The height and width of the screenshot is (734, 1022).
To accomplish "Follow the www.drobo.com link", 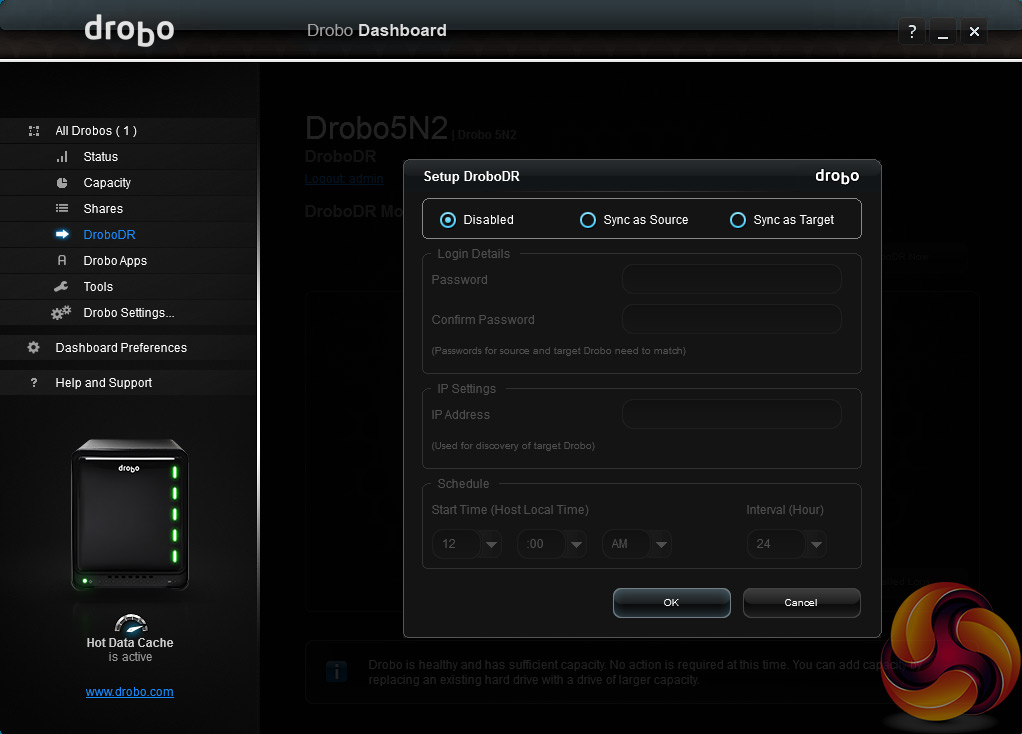I will 130,692.
